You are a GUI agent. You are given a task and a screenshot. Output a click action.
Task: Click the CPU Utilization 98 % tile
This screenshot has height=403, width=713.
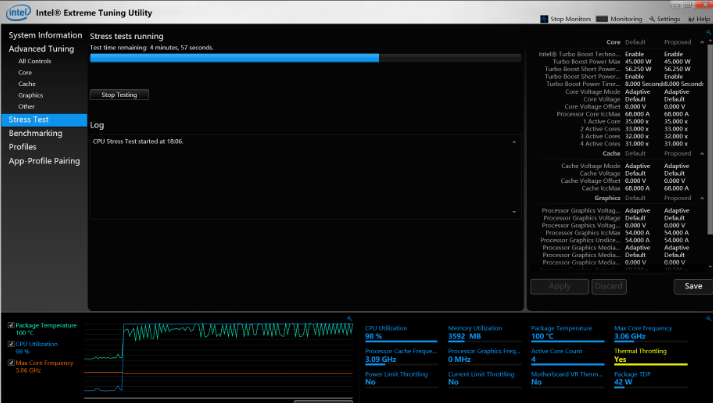pyautogui.click(x=401, y=333)
